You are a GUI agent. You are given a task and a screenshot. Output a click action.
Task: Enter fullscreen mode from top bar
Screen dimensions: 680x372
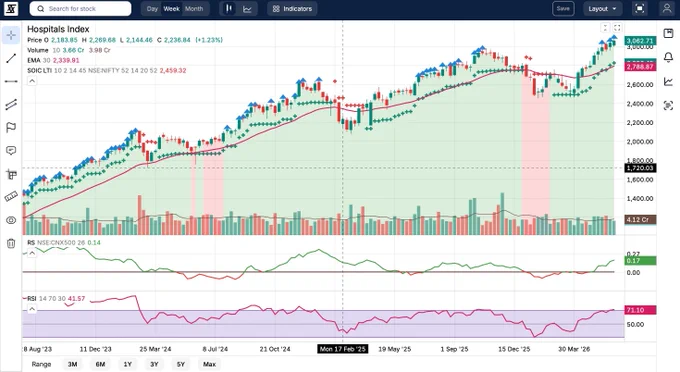click(640, 9)
